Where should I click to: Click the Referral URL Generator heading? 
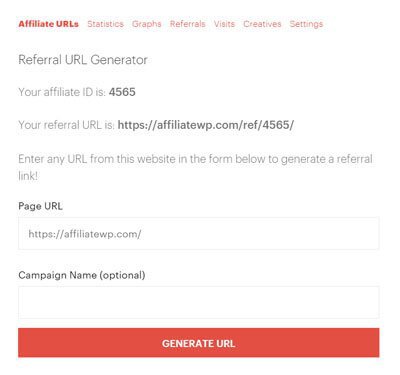pyautogui.click(x=83, y=60)
